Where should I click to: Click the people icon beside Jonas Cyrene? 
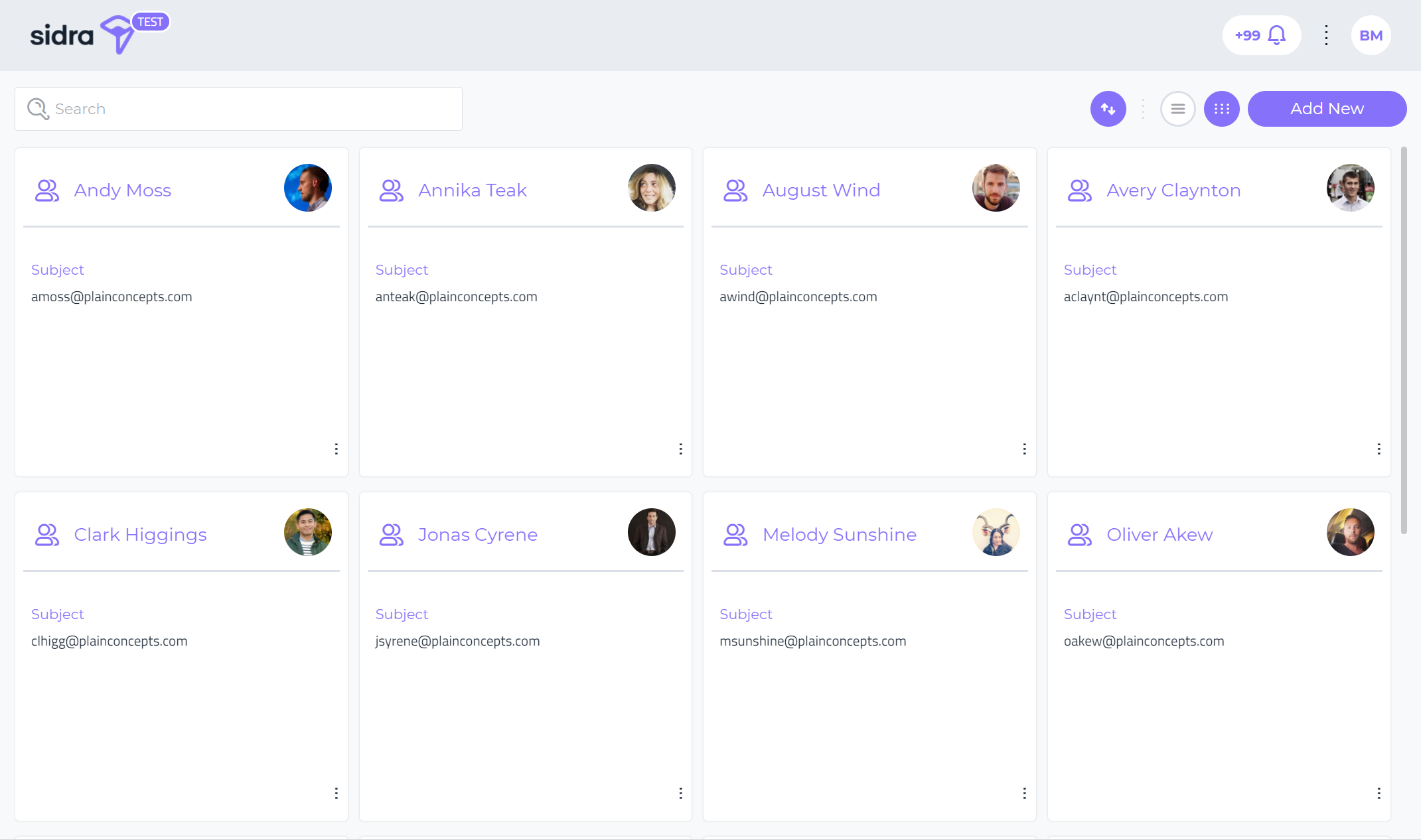pos(391,535)
